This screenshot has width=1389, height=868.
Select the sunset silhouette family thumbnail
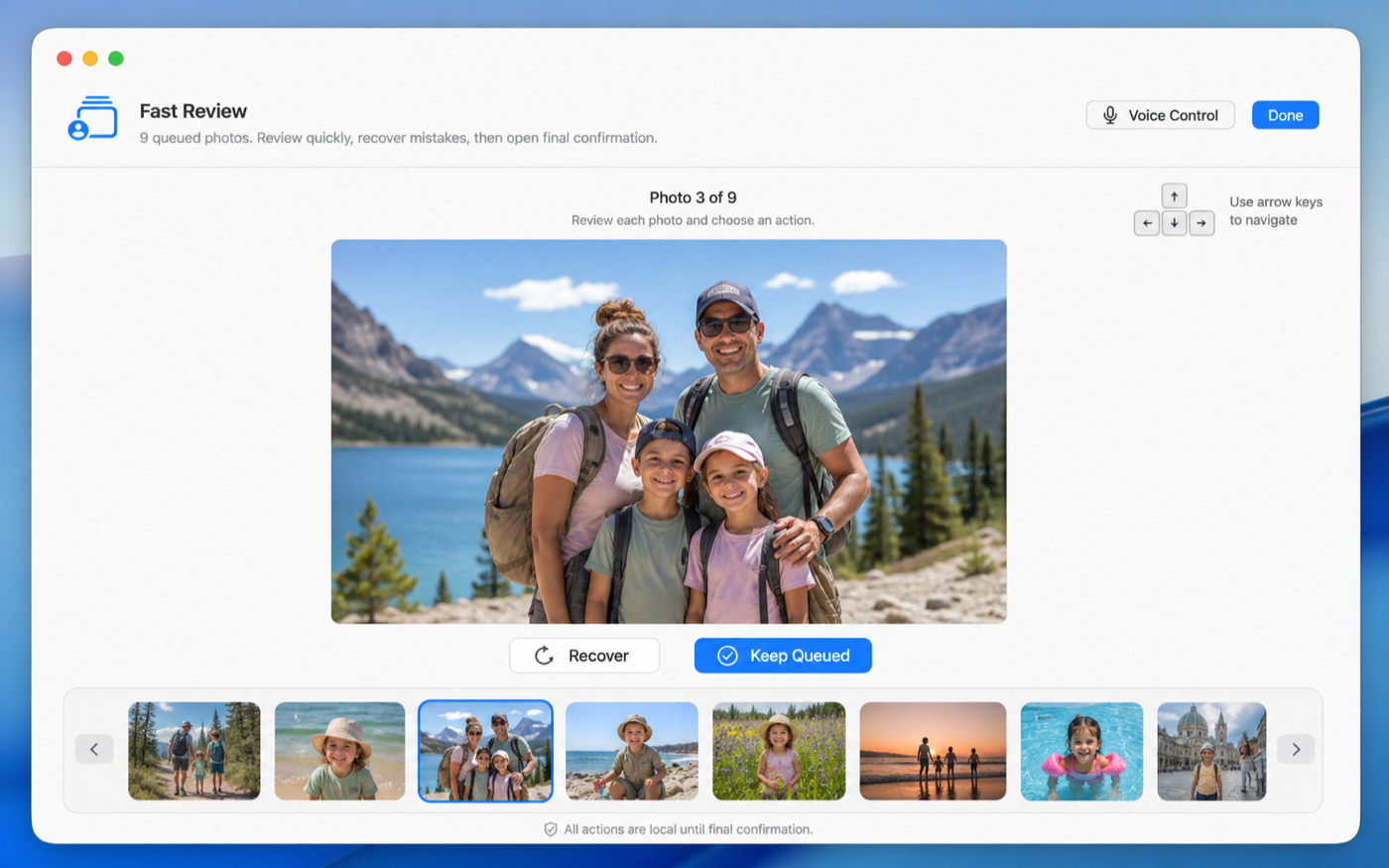[933, 751]
